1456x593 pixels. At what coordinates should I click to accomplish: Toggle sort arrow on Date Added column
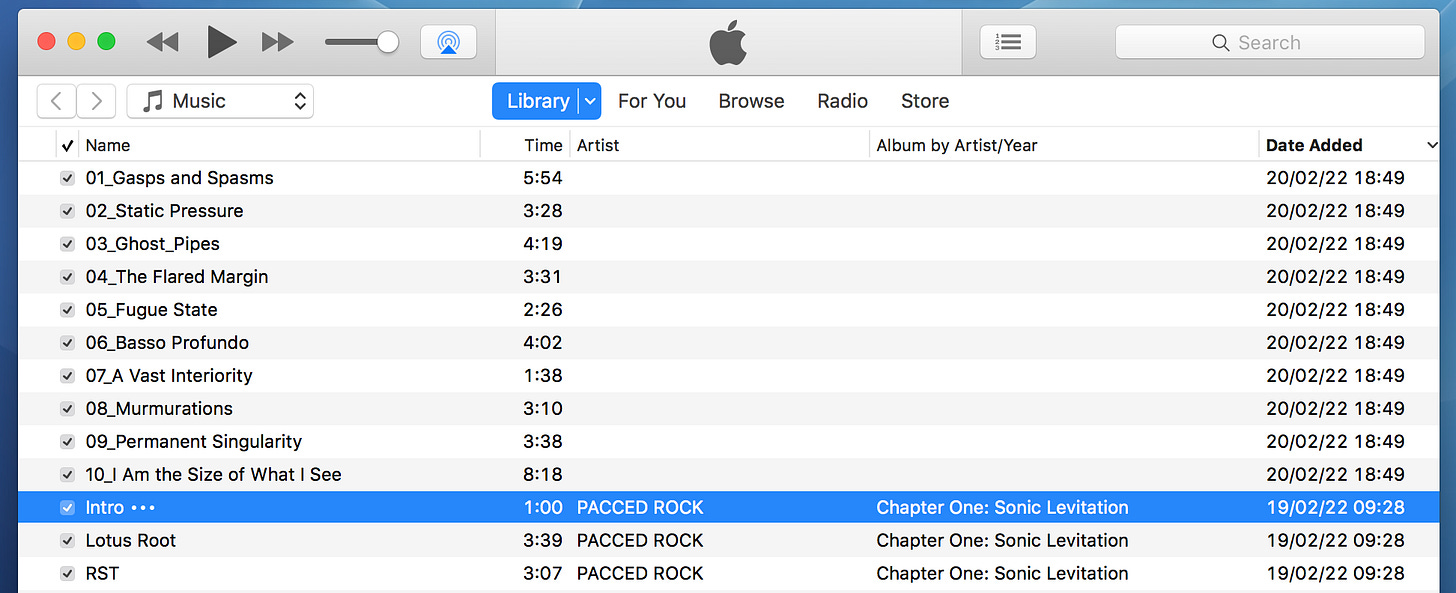coord(1432,146)
